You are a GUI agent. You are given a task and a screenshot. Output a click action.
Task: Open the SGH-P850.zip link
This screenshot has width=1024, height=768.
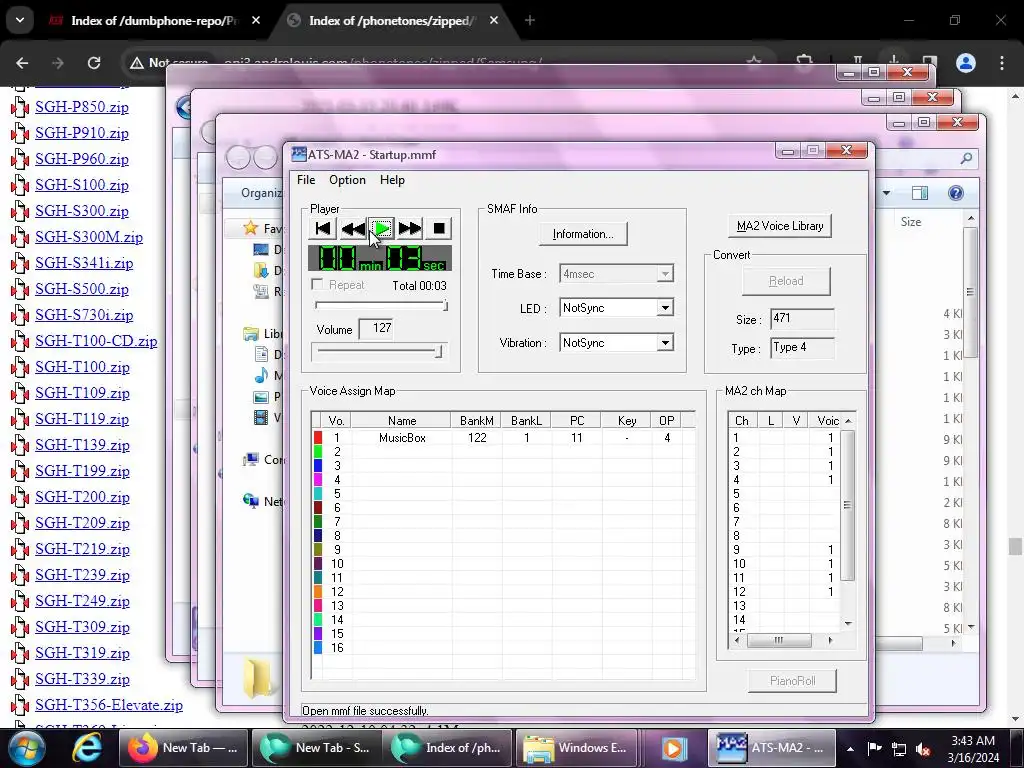(x=82, y=107)
